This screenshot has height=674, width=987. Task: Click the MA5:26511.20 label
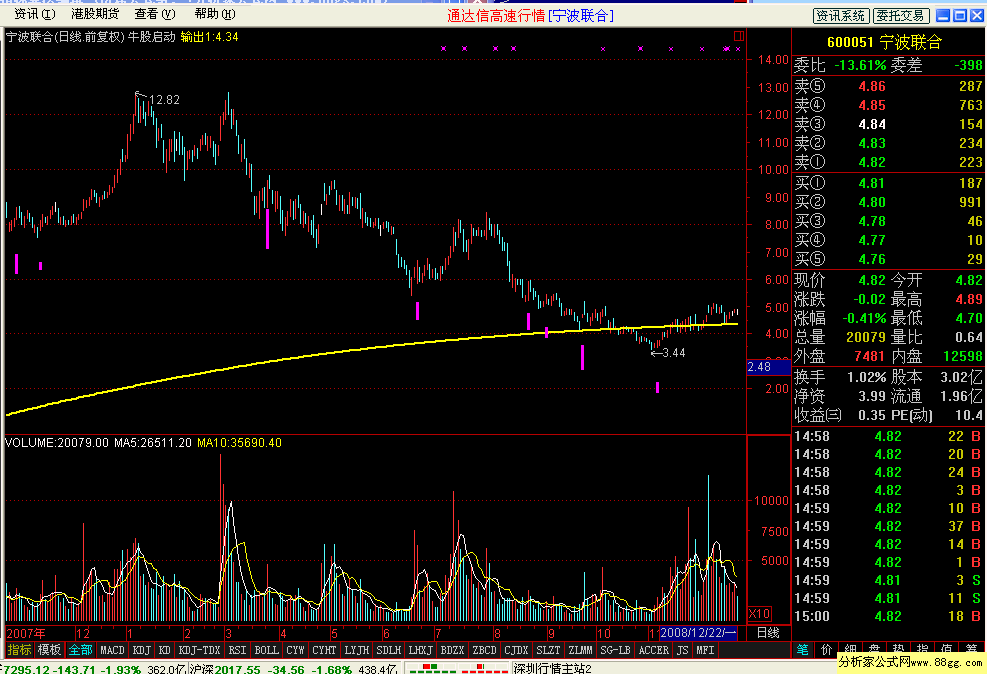[x=153, y=443]
